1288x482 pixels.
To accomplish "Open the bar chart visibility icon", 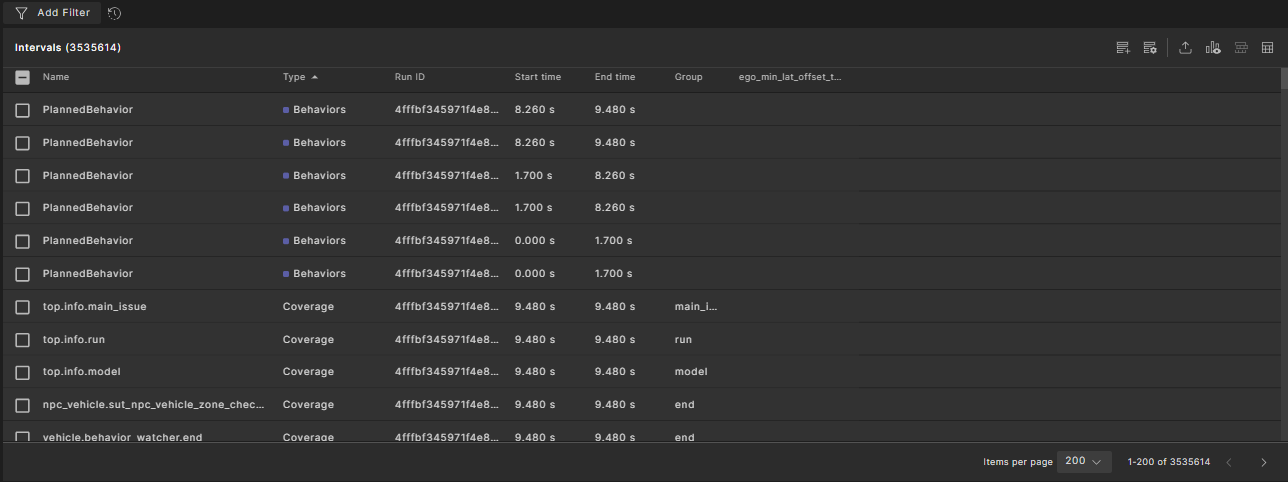I will coord(1213,48).
